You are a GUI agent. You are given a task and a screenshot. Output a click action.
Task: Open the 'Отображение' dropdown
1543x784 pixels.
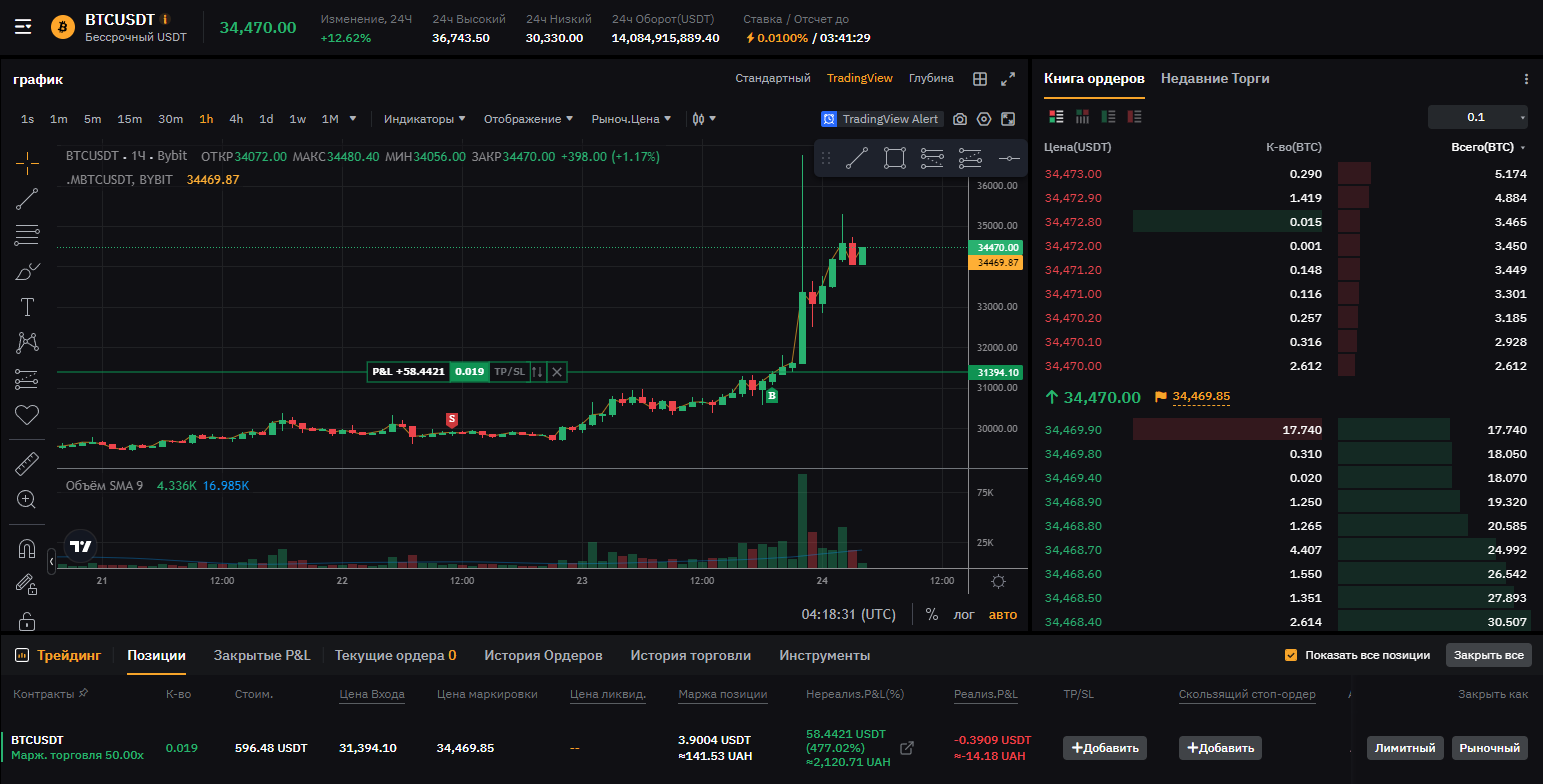coord(528,119)
